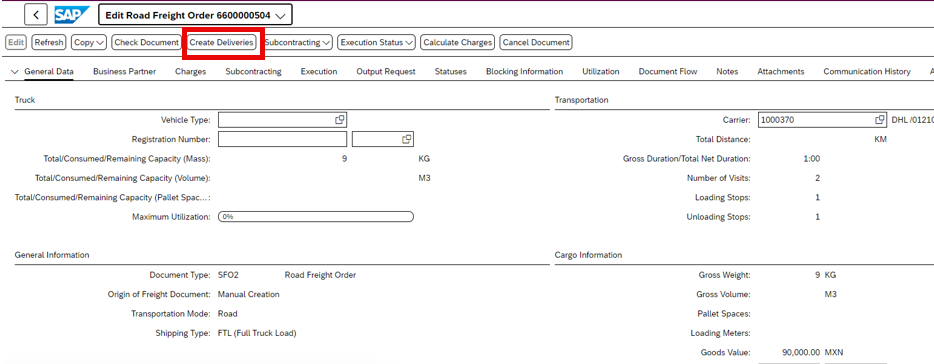Click the Cancel Document button
This screenshot has width=934, height=364.
coord(536,42)
